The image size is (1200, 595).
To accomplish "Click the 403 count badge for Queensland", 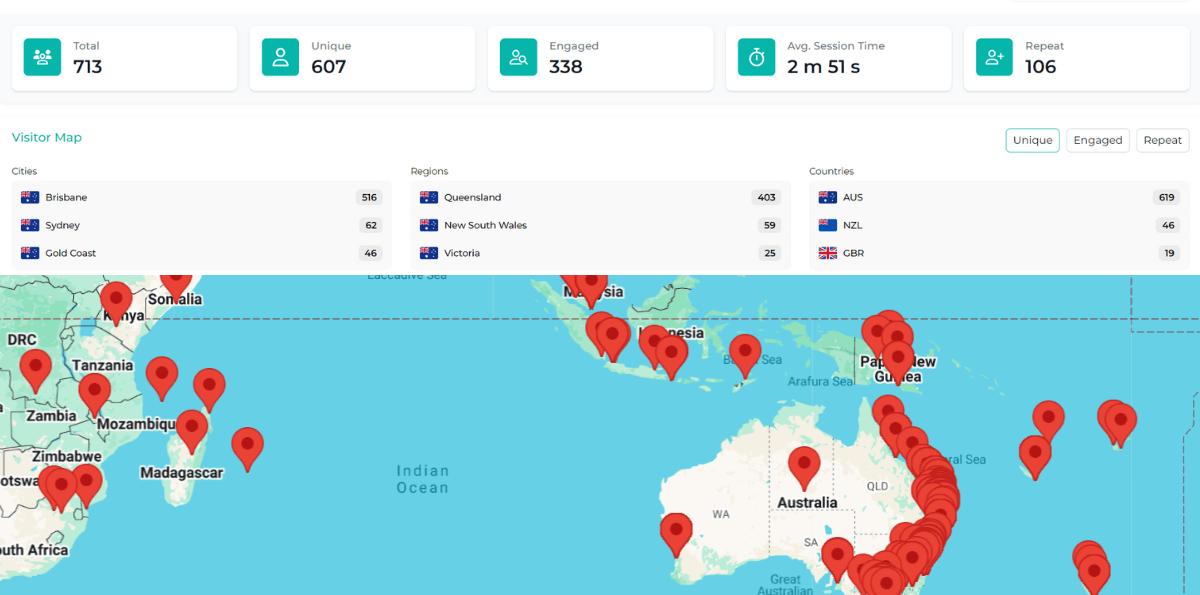I will coord(767,197).
